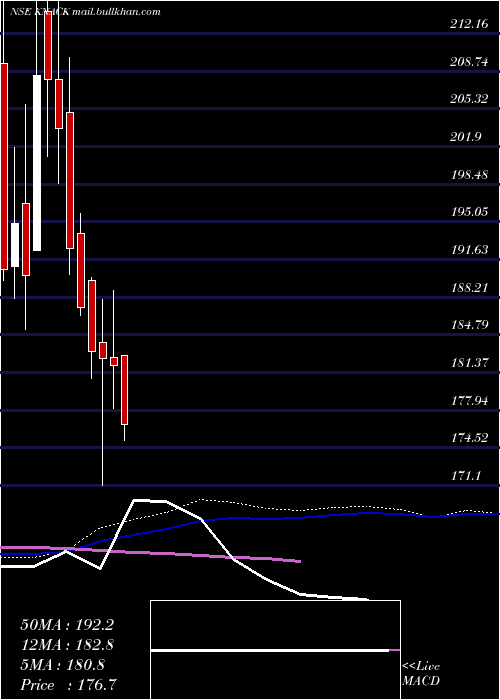The image size is (500, 700).
Task: Click the NSE KNACK mail.bullkhan.com title
Action: [85, 12]
